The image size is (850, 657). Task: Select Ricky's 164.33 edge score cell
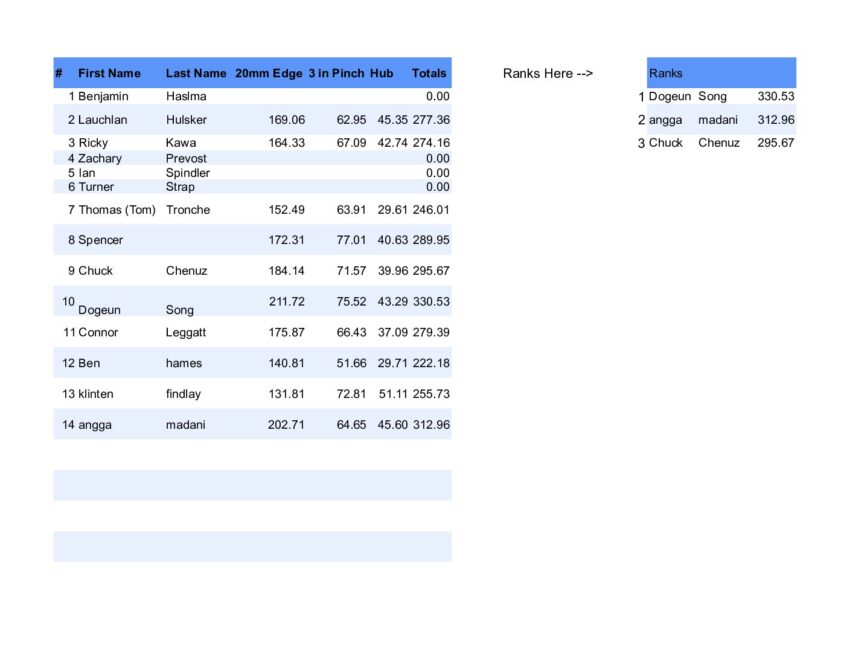click(x=287, y=143)
